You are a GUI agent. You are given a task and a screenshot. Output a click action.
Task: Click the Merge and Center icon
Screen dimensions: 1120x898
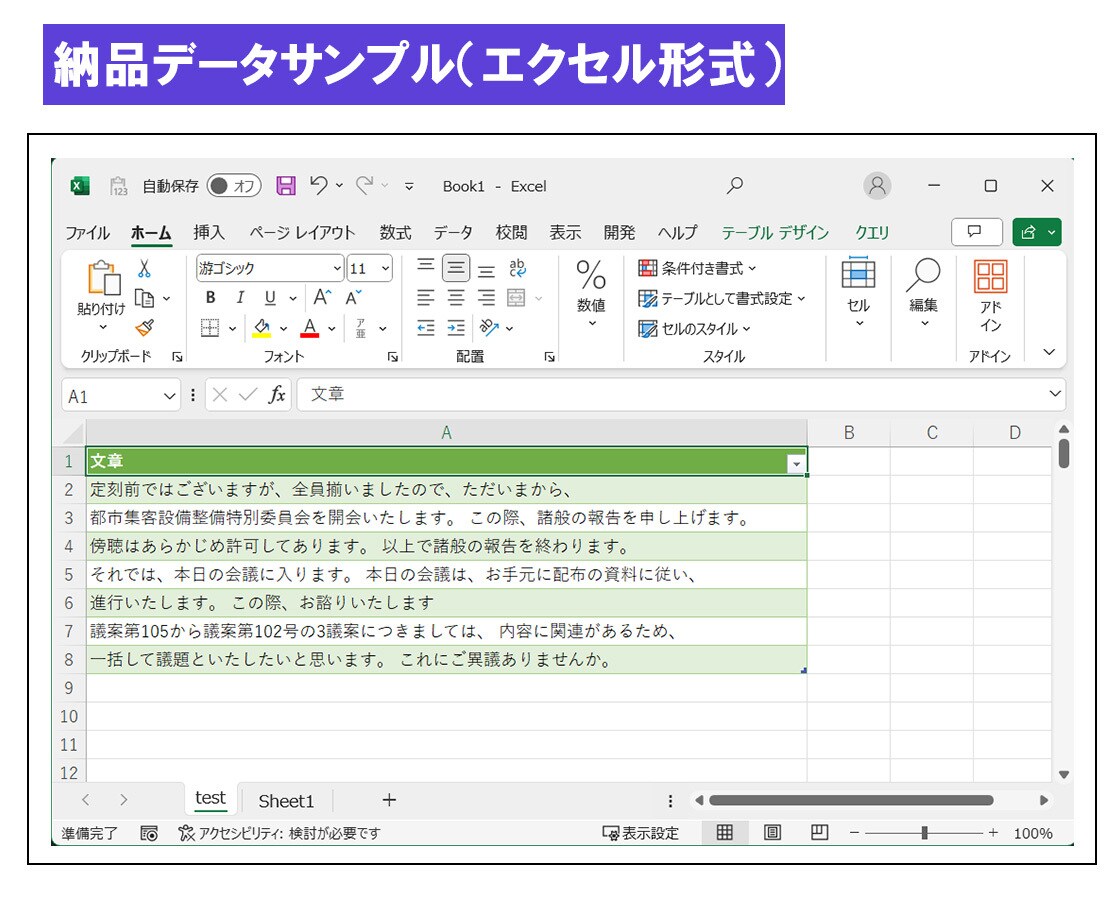516,297
